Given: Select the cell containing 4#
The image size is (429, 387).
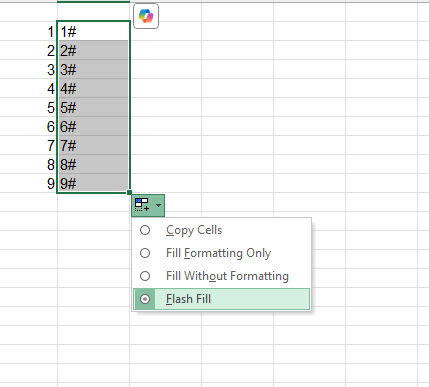Looking at the screenshot, I should (x=94, y=88).
